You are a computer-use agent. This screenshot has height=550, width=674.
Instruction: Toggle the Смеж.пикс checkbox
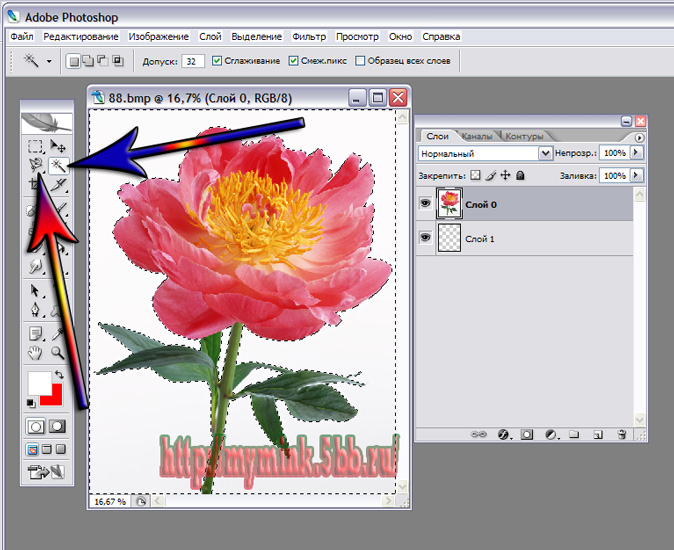click(x=293, y=61)
